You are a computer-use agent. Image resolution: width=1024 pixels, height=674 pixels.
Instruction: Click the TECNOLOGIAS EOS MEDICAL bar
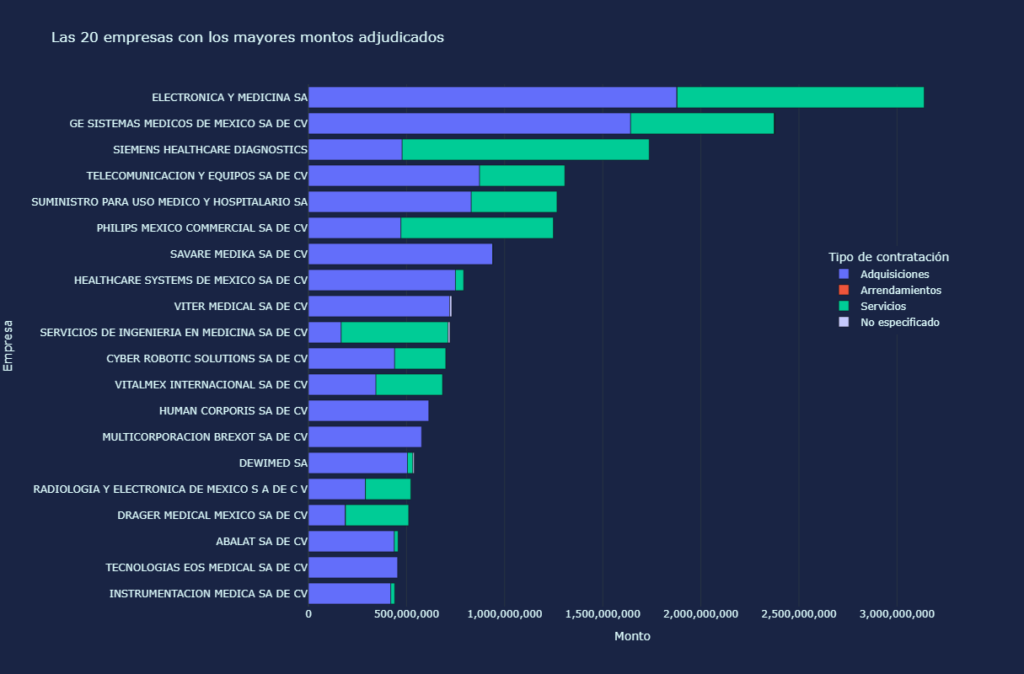[x=353, y=568]
